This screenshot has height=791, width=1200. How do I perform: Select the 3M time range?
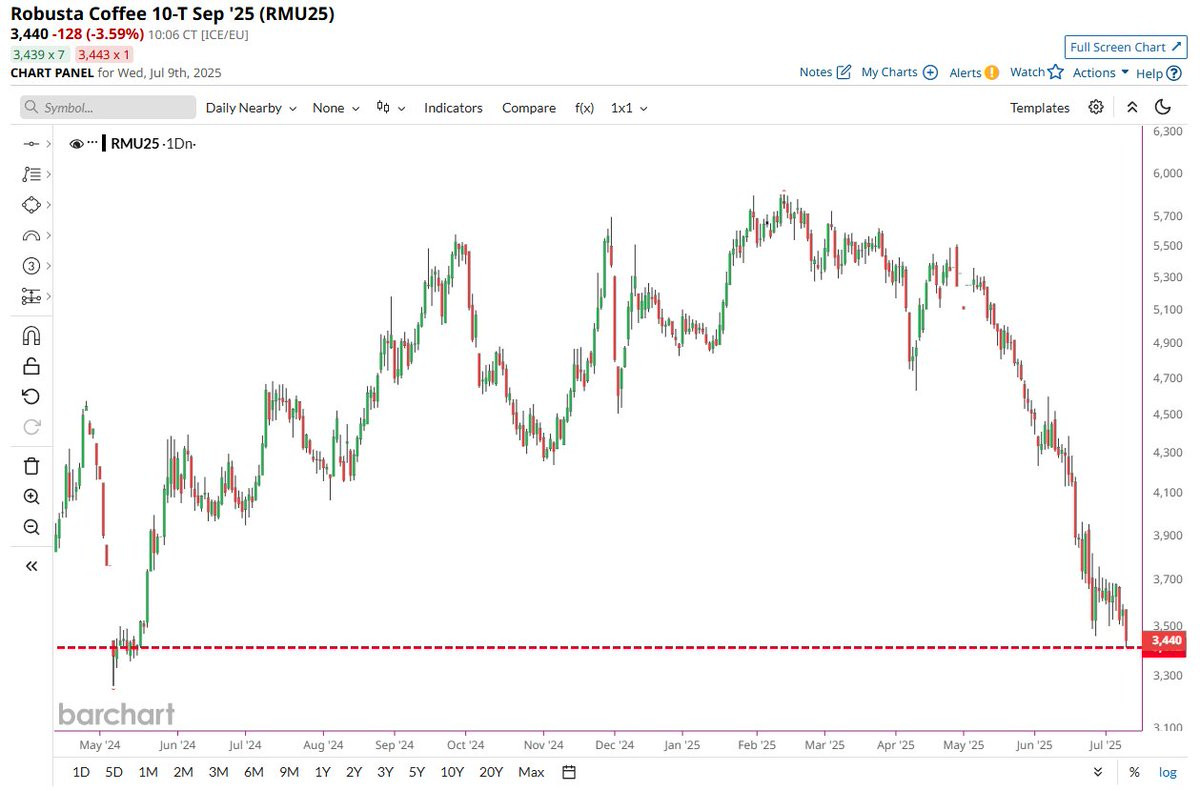click(218, 772)
